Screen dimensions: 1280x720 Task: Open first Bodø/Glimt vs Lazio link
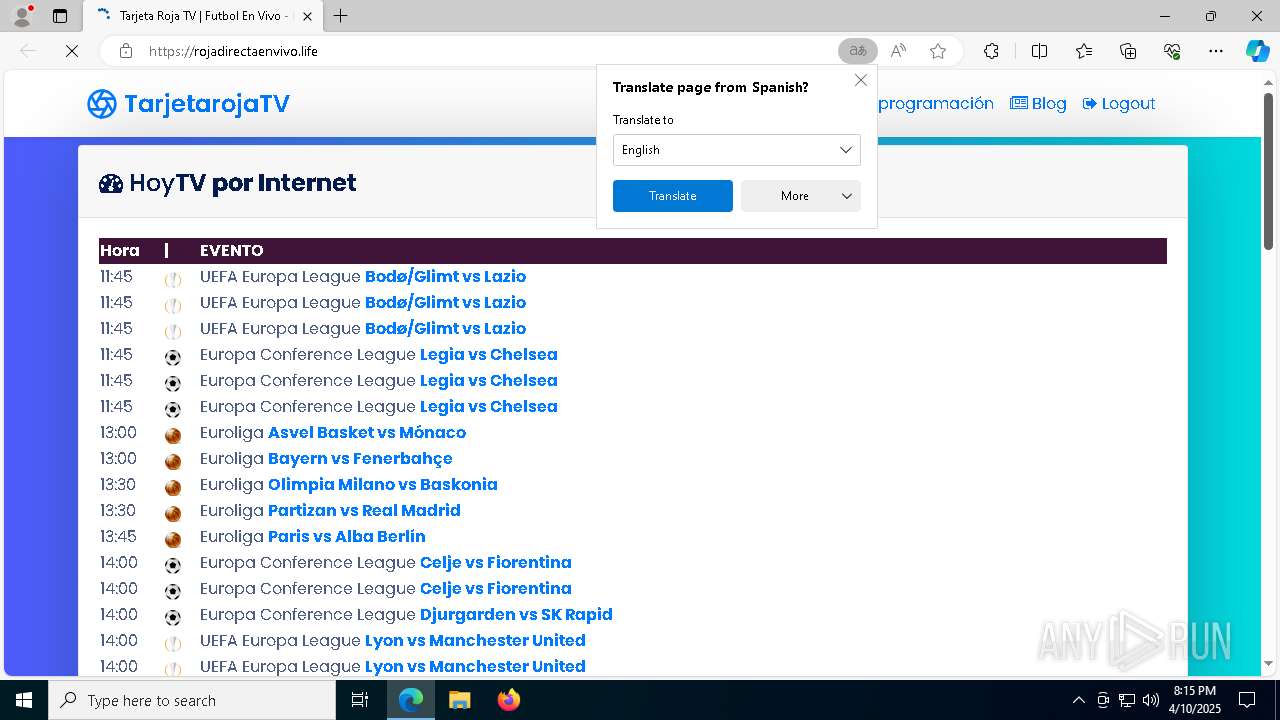pos(445,276)
